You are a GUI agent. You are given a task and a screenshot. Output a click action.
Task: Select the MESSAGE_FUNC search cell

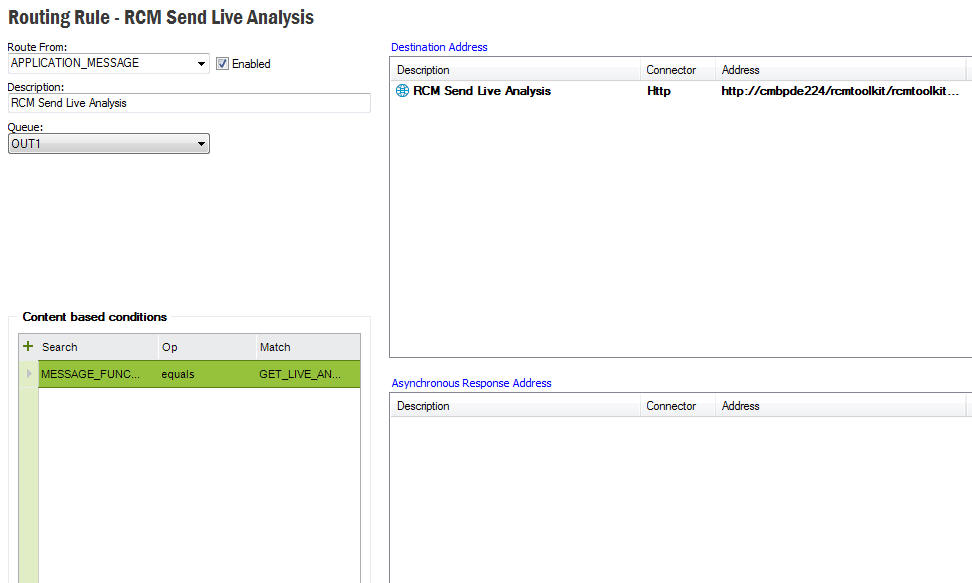pyautogui.click(x=96, y=374)
